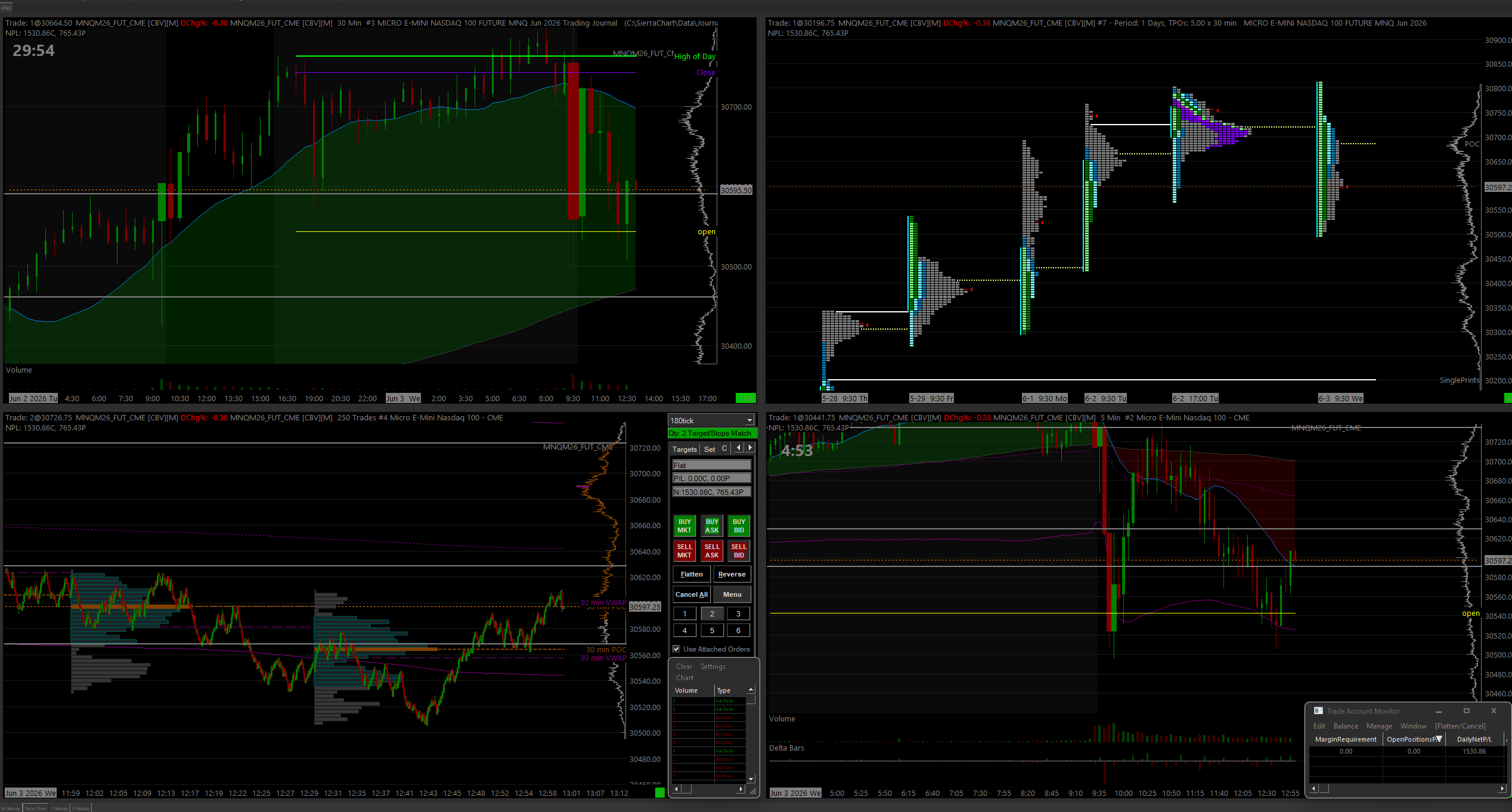Click the SELL MKT order button
This screenshot has height=812, width=1512.
684,551
